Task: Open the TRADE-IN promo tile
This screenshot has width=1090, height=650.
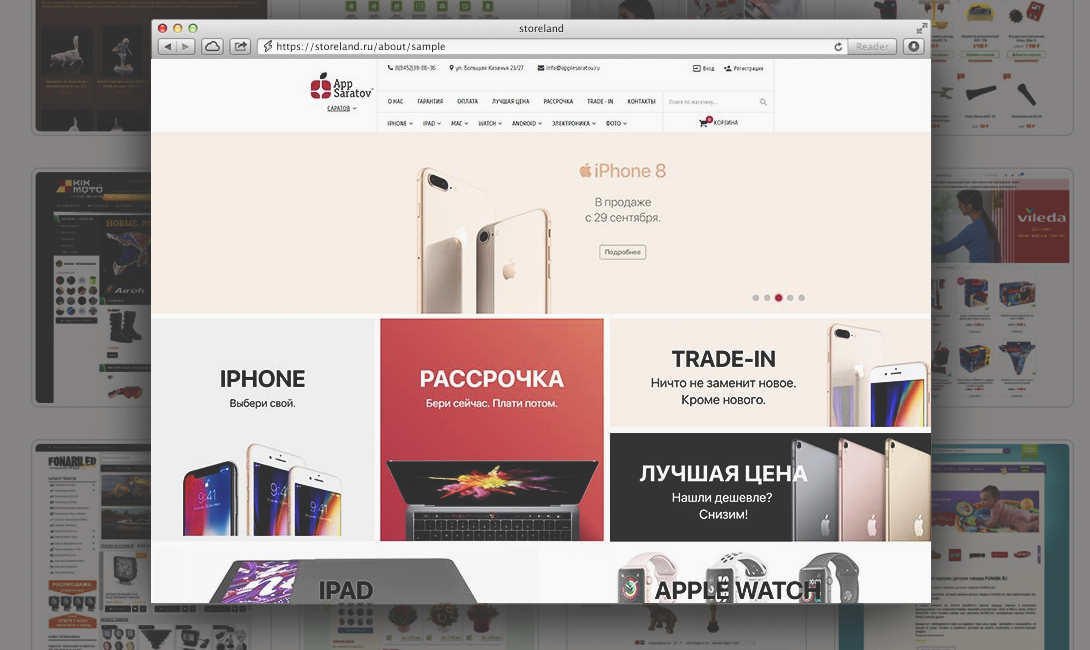Action: [x=770, y=373]
